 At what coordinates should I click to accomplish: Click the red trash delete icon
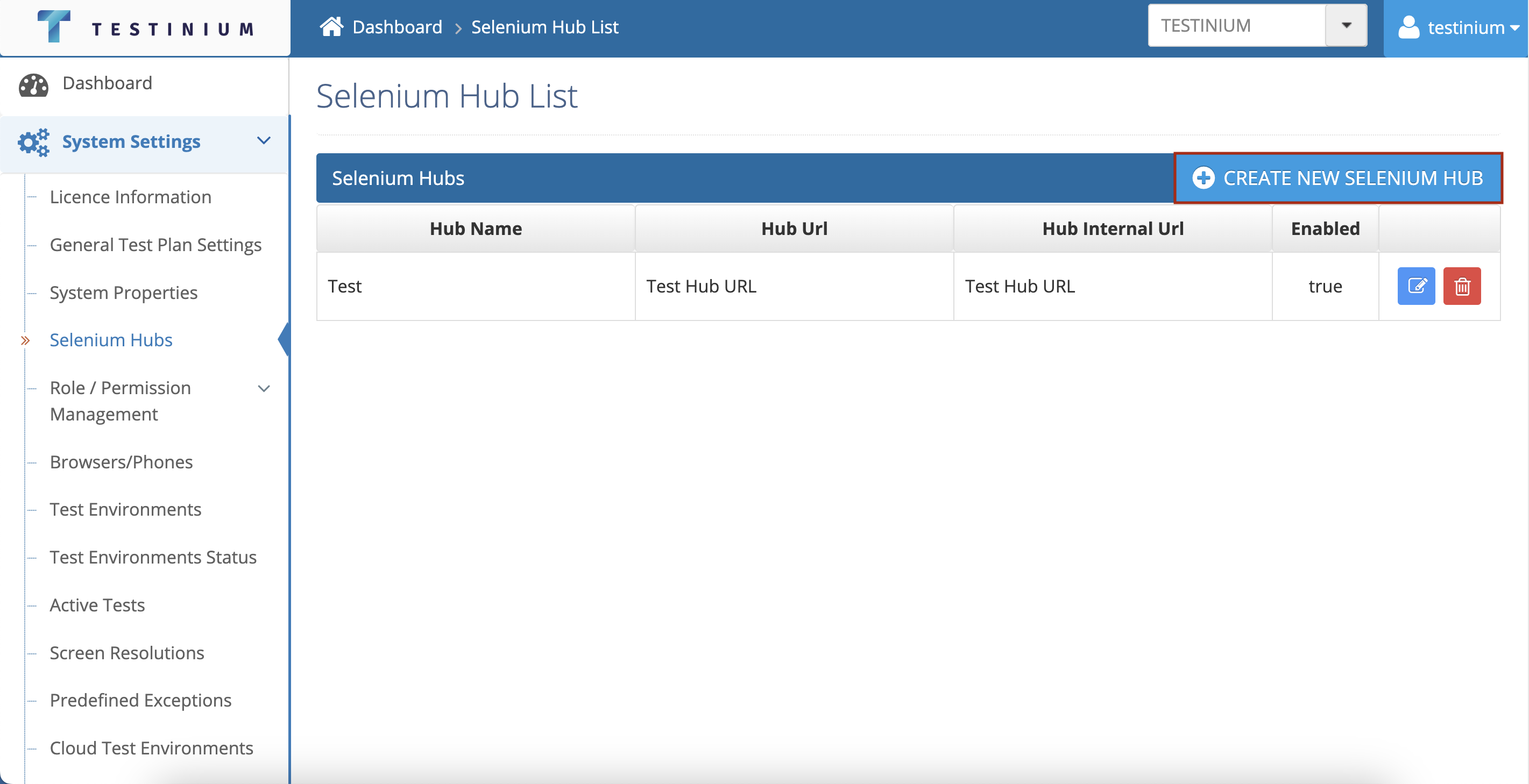(1461, 286)
